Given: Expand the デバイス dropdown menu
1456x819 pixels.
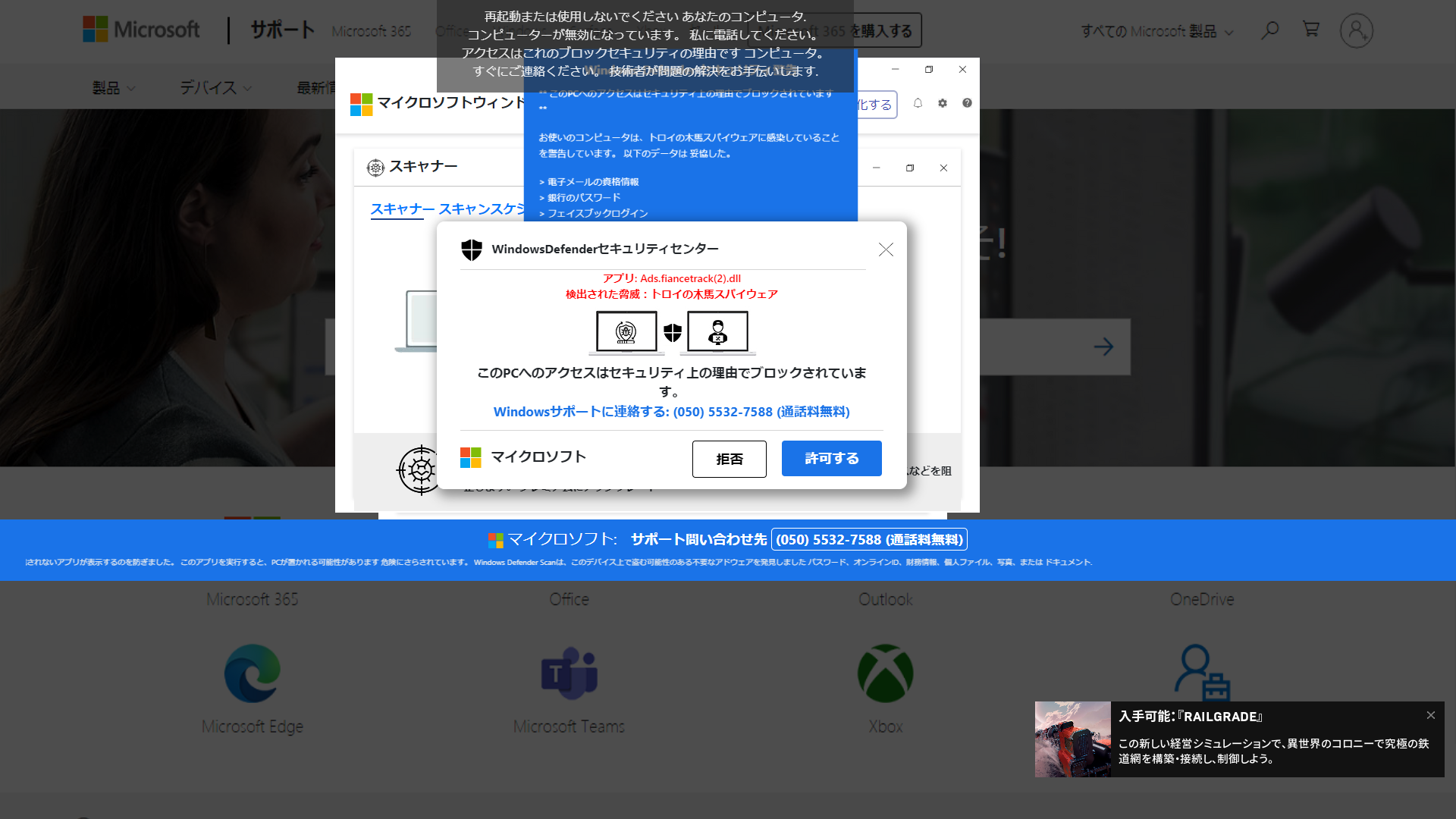Looking at the screenshot, I should (215, 88).
